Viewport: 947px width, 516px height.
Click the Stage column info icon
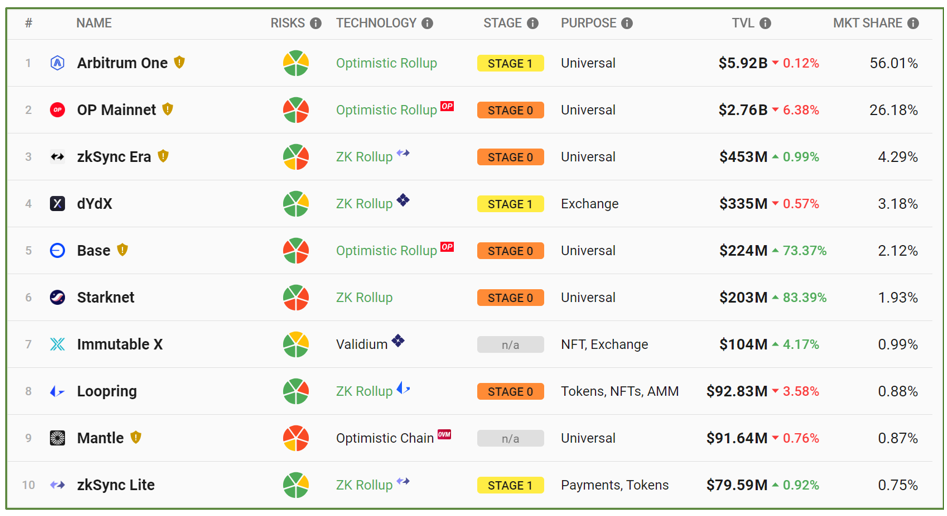[532, 24]
